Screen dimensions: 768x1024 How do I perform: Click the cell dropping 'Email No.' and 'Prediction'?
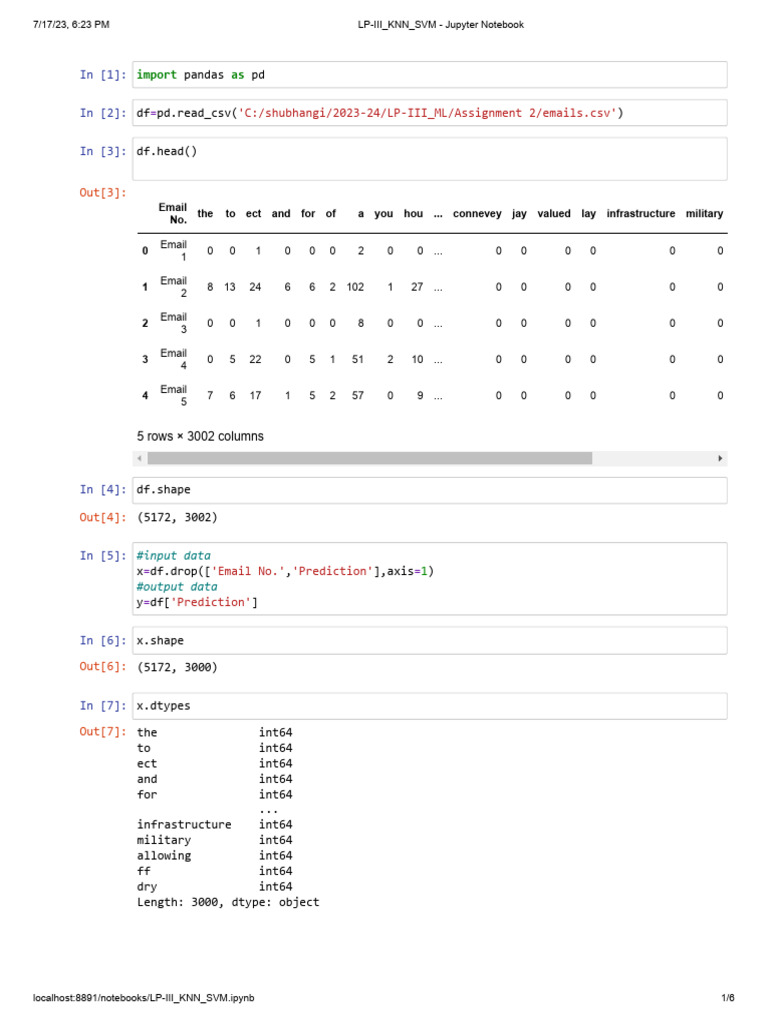click(430, 579)
